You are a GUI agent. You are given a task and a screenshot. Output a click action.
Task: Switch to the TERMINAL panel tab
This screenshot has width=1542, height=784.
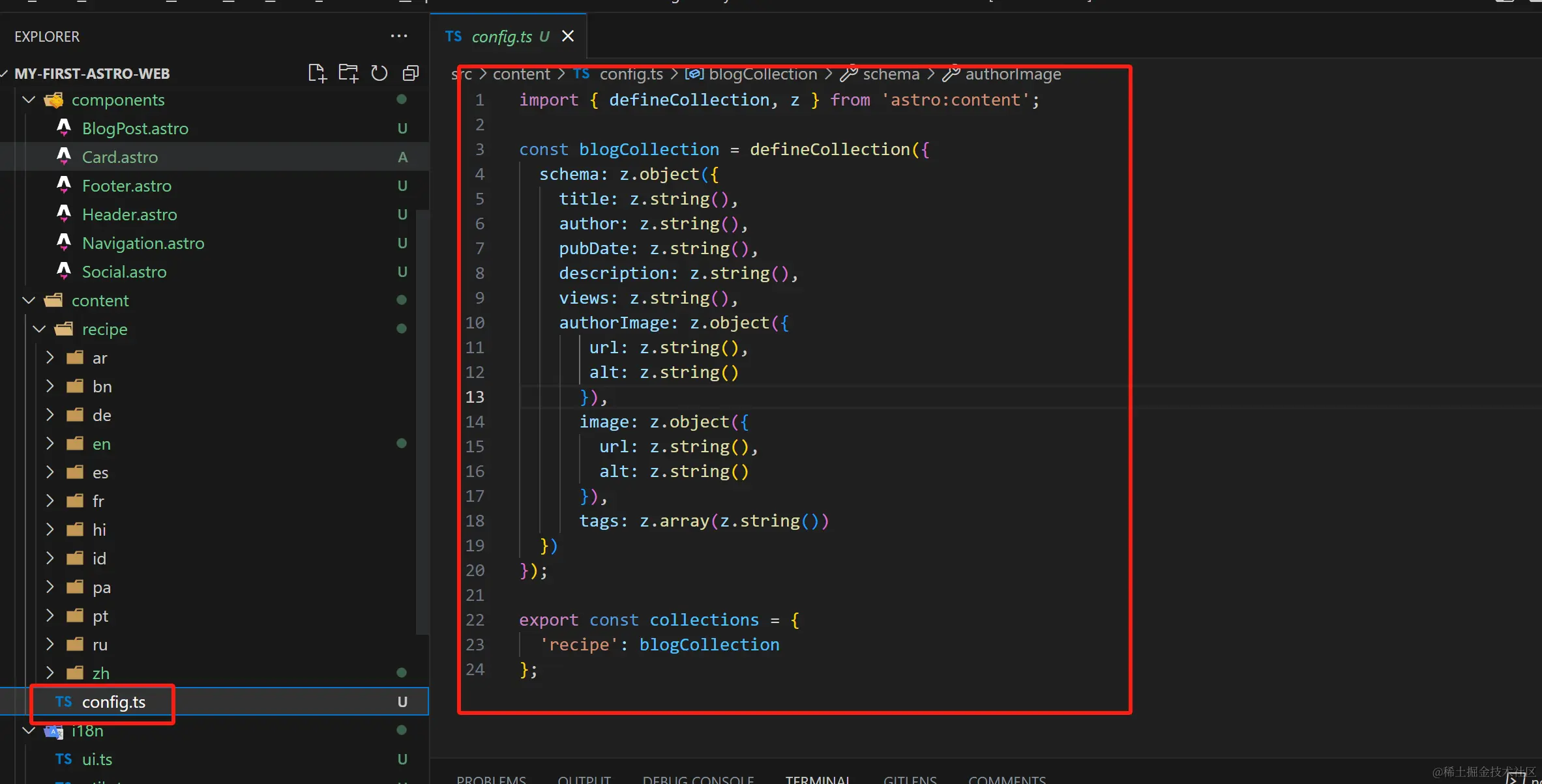click(x=818, y=779)
